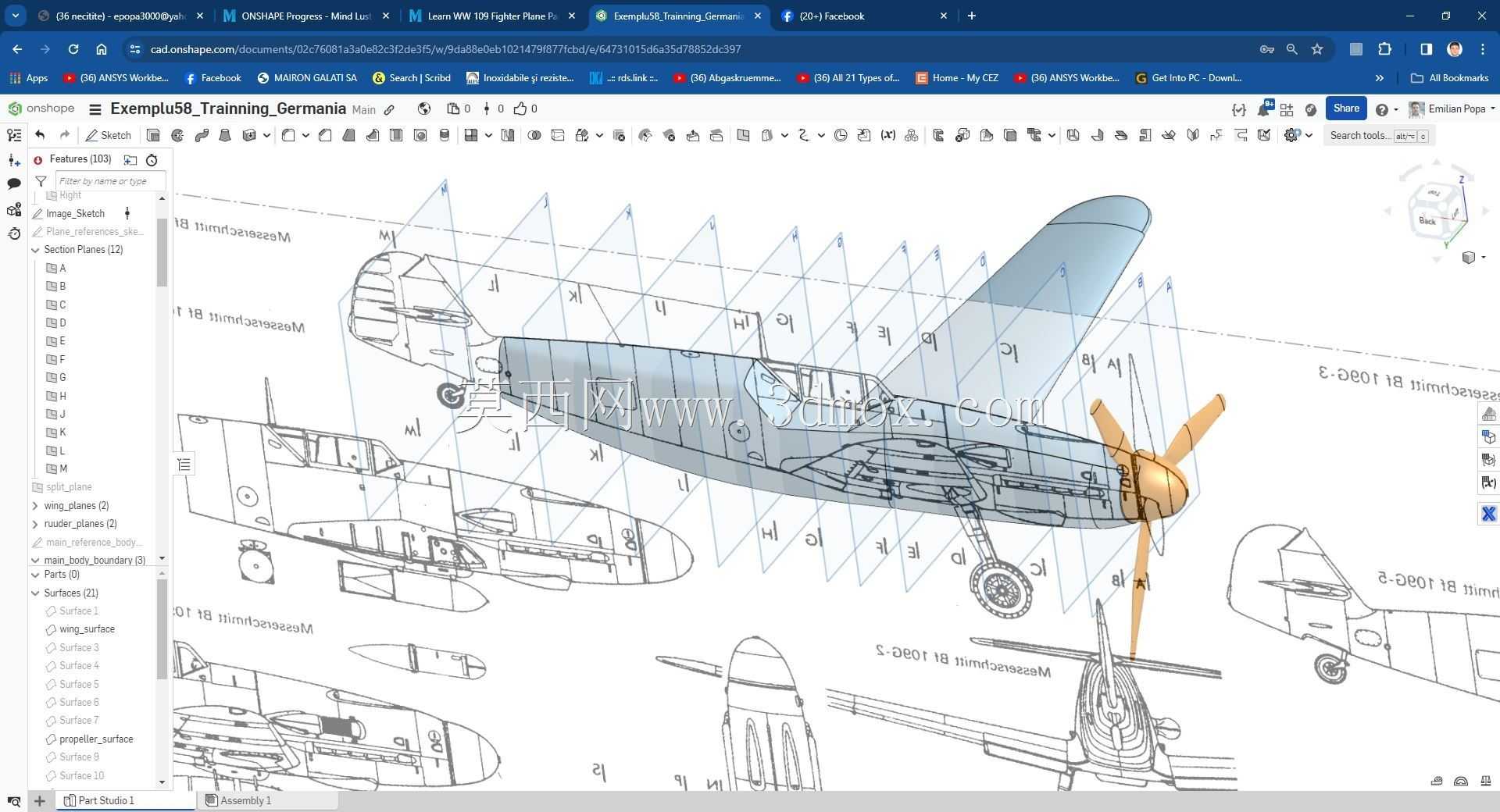Select the Mirror tool
The height and width of the screenshot is (812, 1500).
[x=508, y=135]
